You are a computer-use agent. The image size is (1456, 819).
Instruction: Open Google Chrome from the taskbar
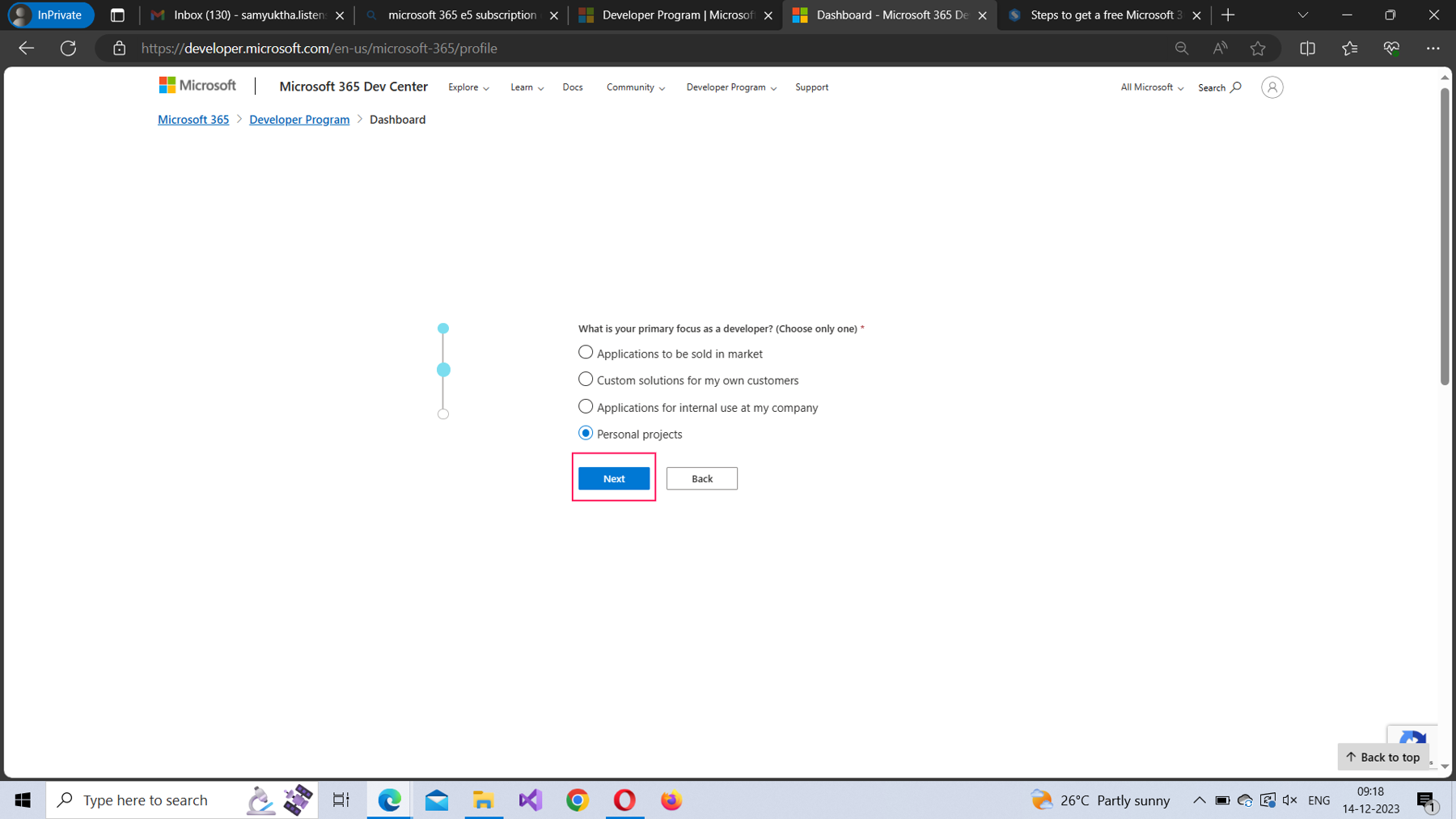(578, 800)
